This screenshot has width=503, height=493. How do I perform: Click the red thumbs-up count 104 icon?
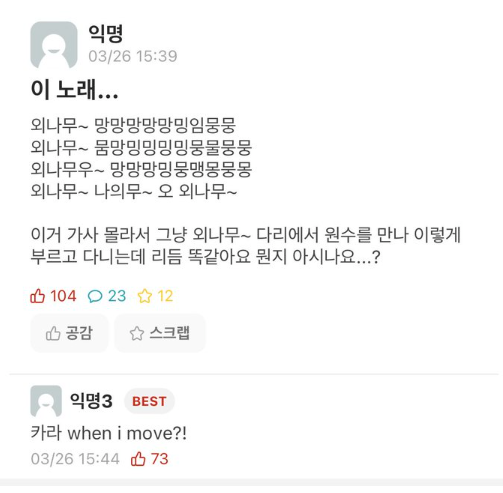pyautogui.click(x=37, y=296)
